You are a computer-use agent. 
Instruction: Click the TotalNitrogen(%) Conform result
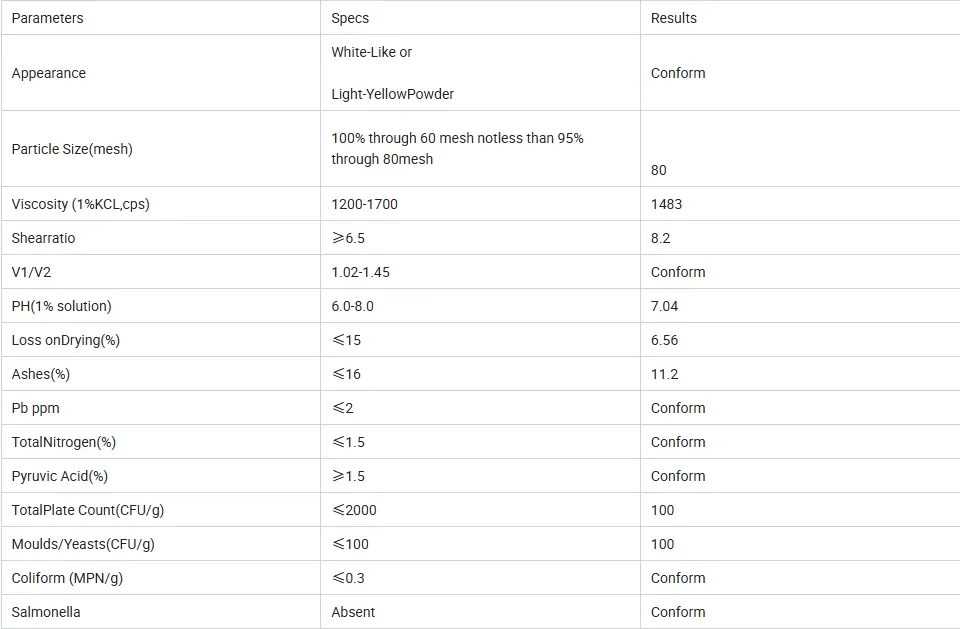[x=678, y=442]
